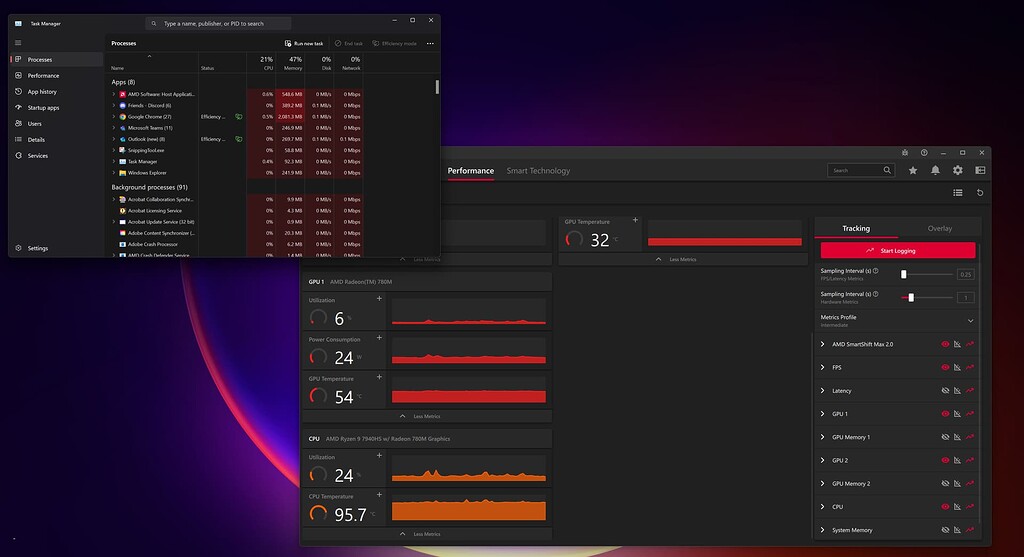This screenshot has width=1024, height=557.
Task: Click the red trend icon for FPS
Action: [970, 368]
